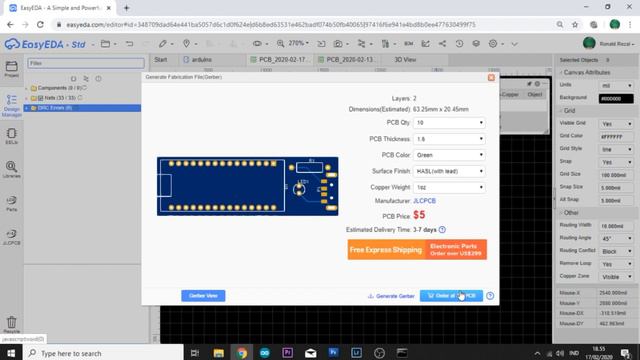Switch to the PCB_2020-02-17 tab
The height and width of the screenshot is (360, 640).
click(280, 60)
